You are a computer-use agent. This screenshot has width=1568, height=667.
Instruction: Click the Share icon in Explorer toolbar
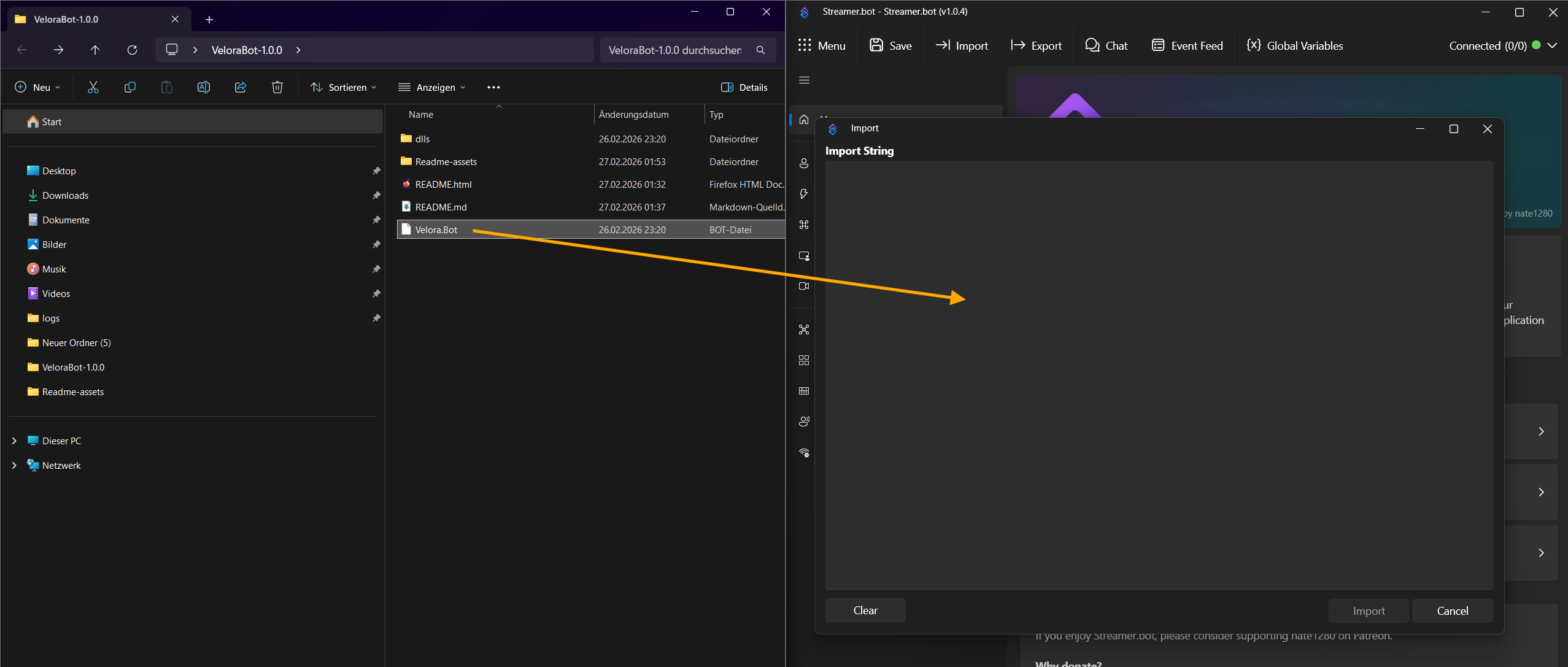click(x=241, y=87)
